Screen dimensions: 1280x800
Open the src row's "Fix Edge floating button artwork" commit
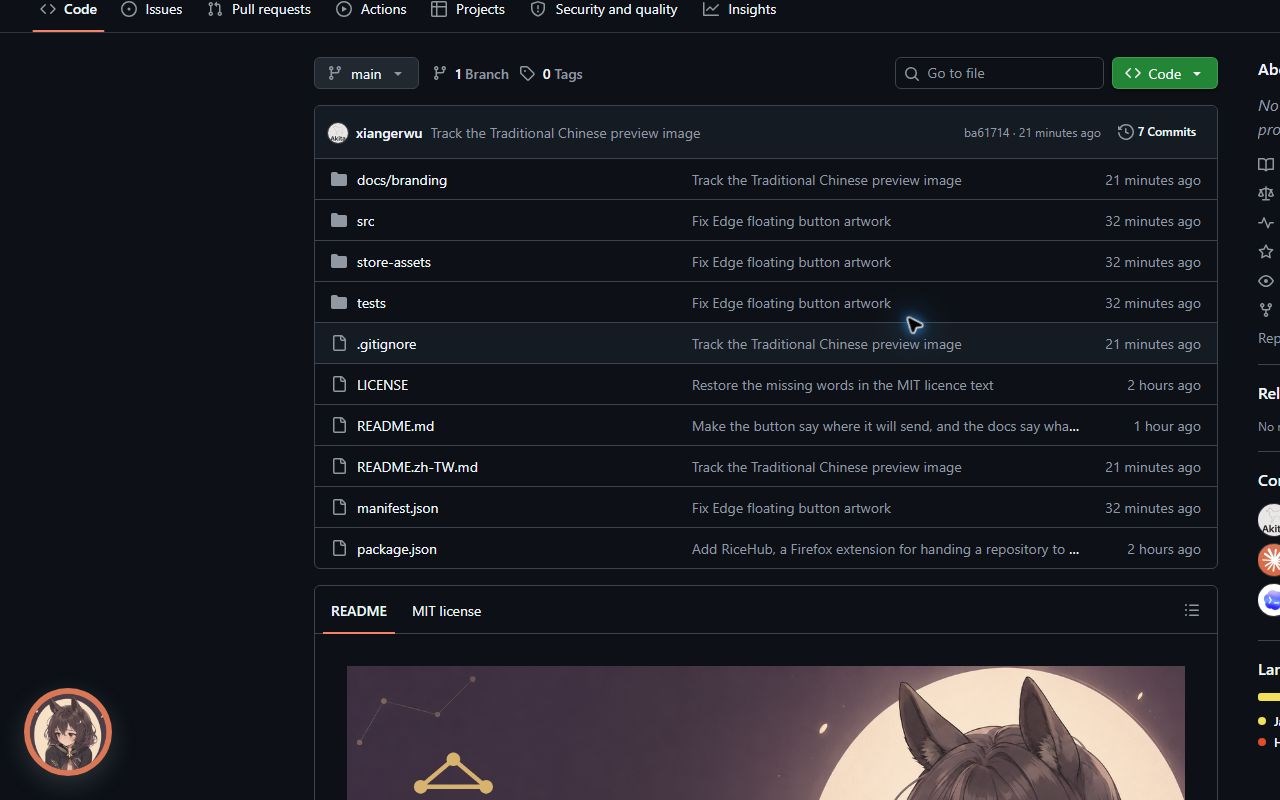791,221
